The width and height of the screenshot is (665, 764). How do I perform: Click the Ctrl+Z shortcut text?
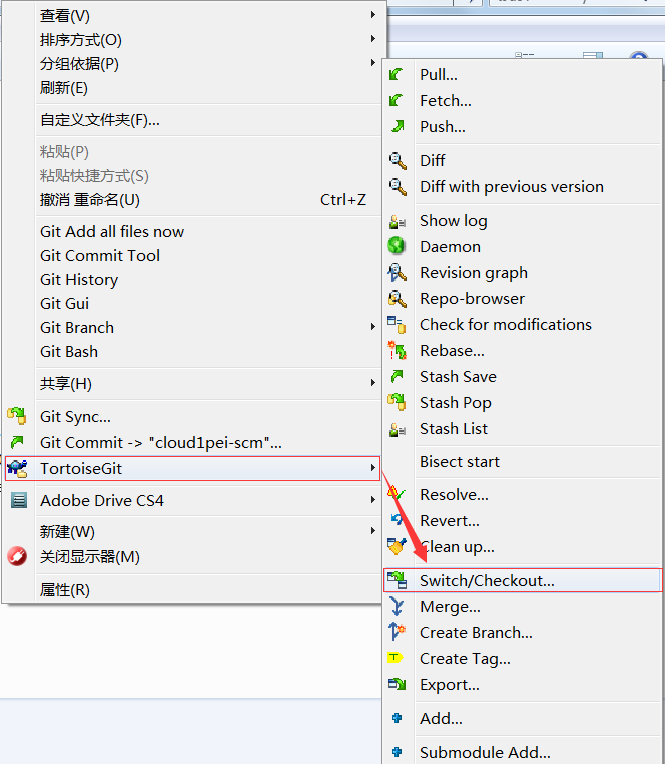pos(342,200)
